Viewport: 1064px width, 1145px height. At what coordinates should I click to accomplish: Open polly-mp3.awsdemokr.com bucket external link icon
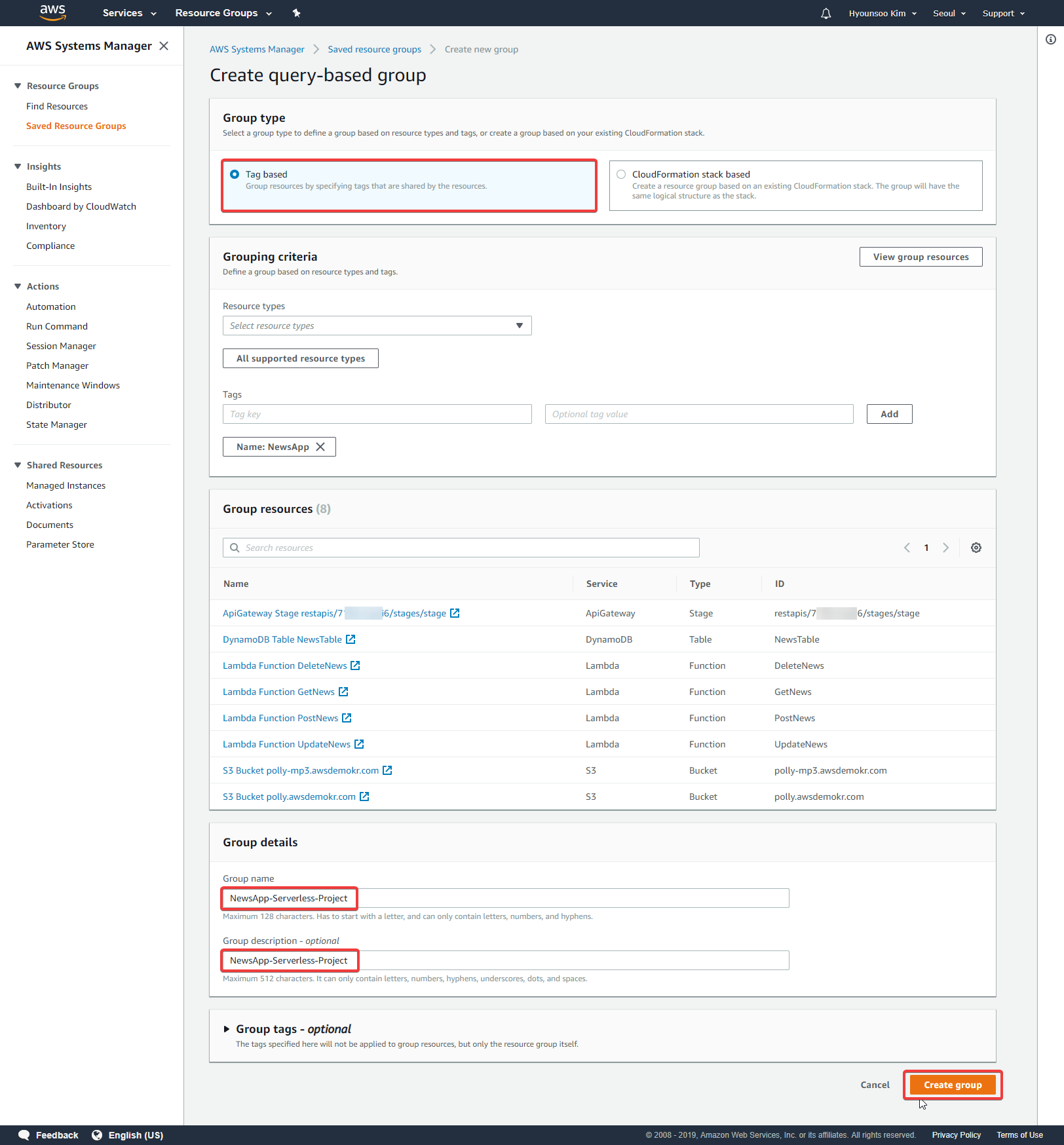tap(387, 770)
